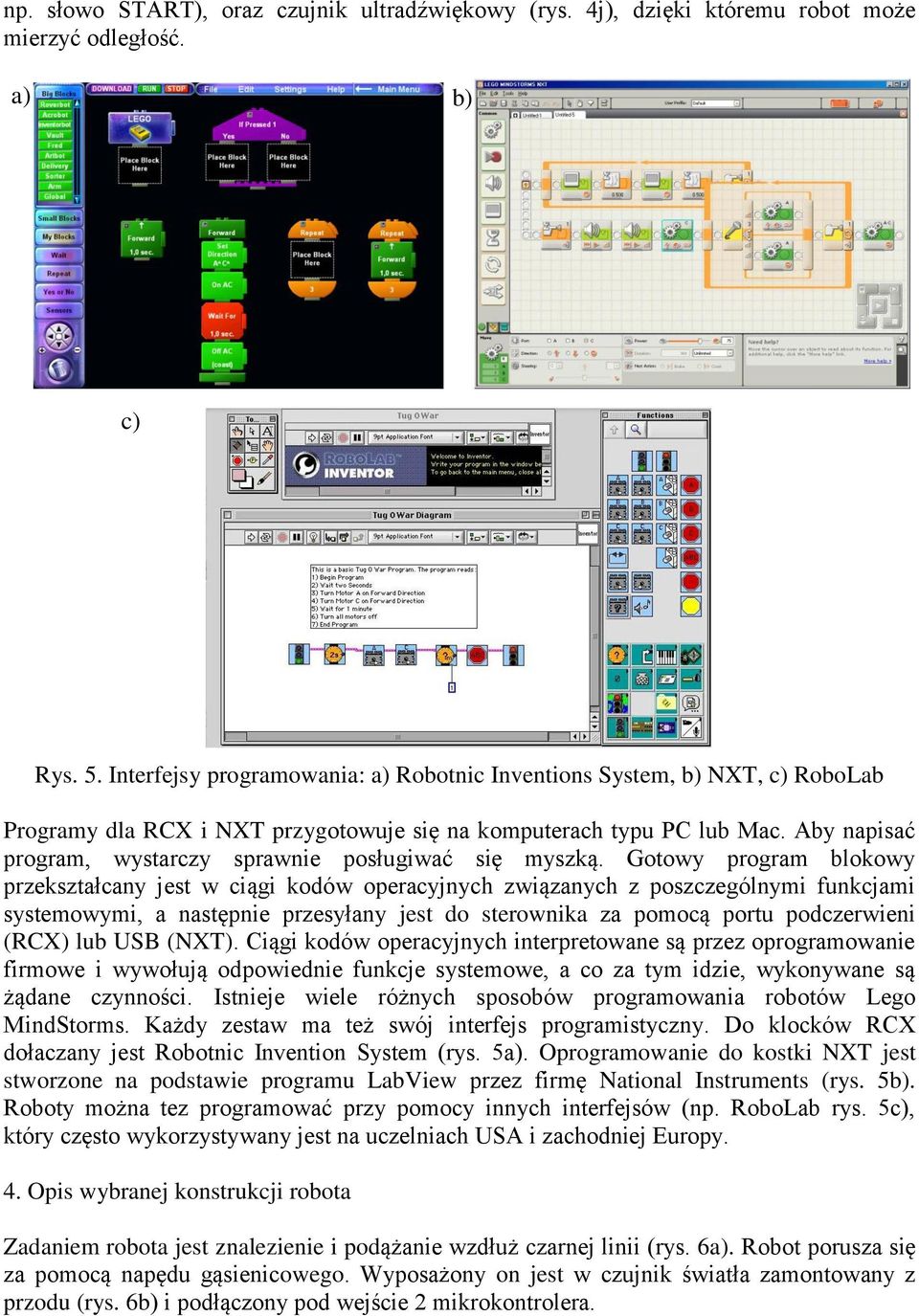Click the NXT controller download-and-run center button
Image resolution: width=919 pixels, height=1316 pixels.
pos(879,307)
